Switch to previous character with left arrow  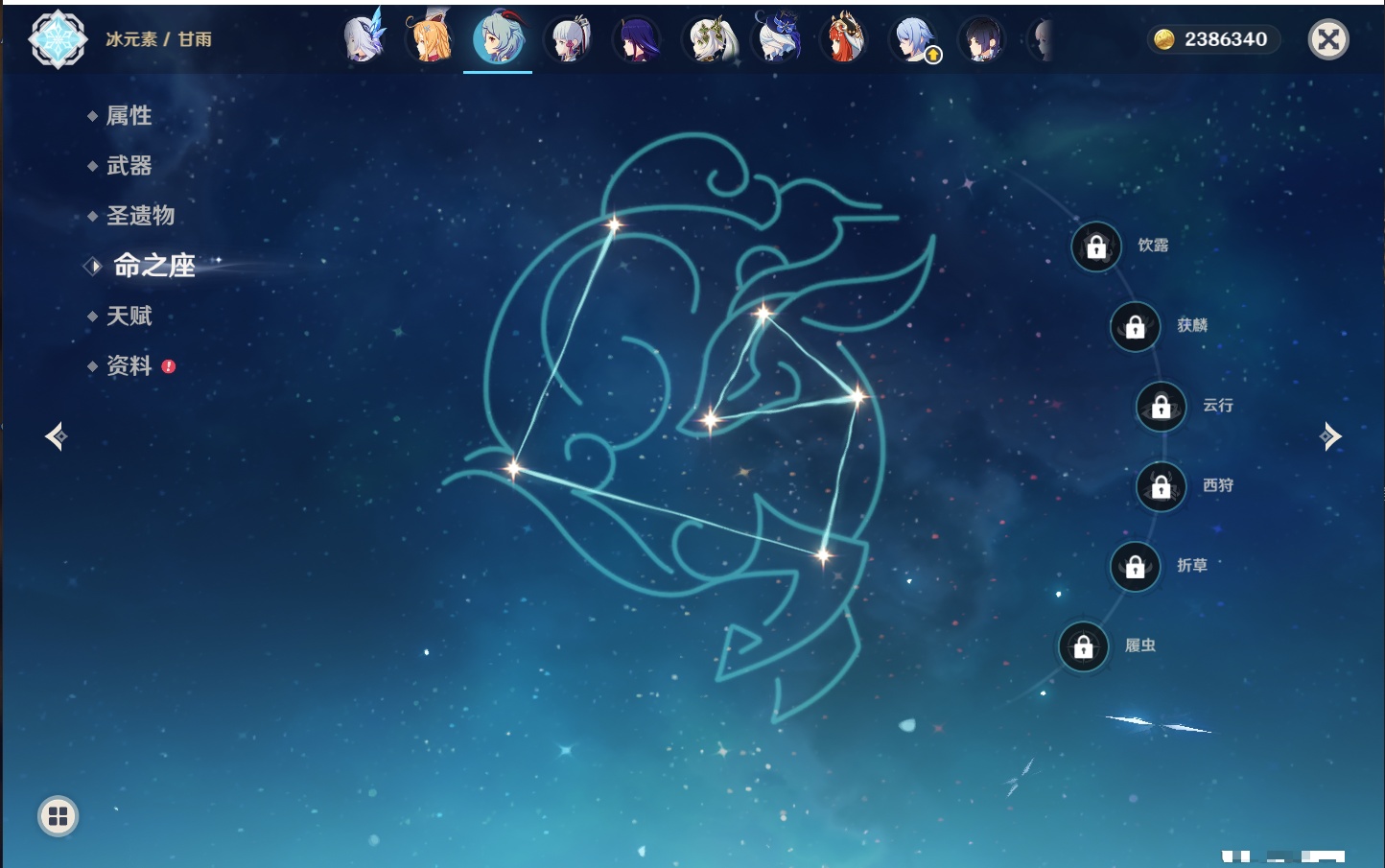click(56, 436)
